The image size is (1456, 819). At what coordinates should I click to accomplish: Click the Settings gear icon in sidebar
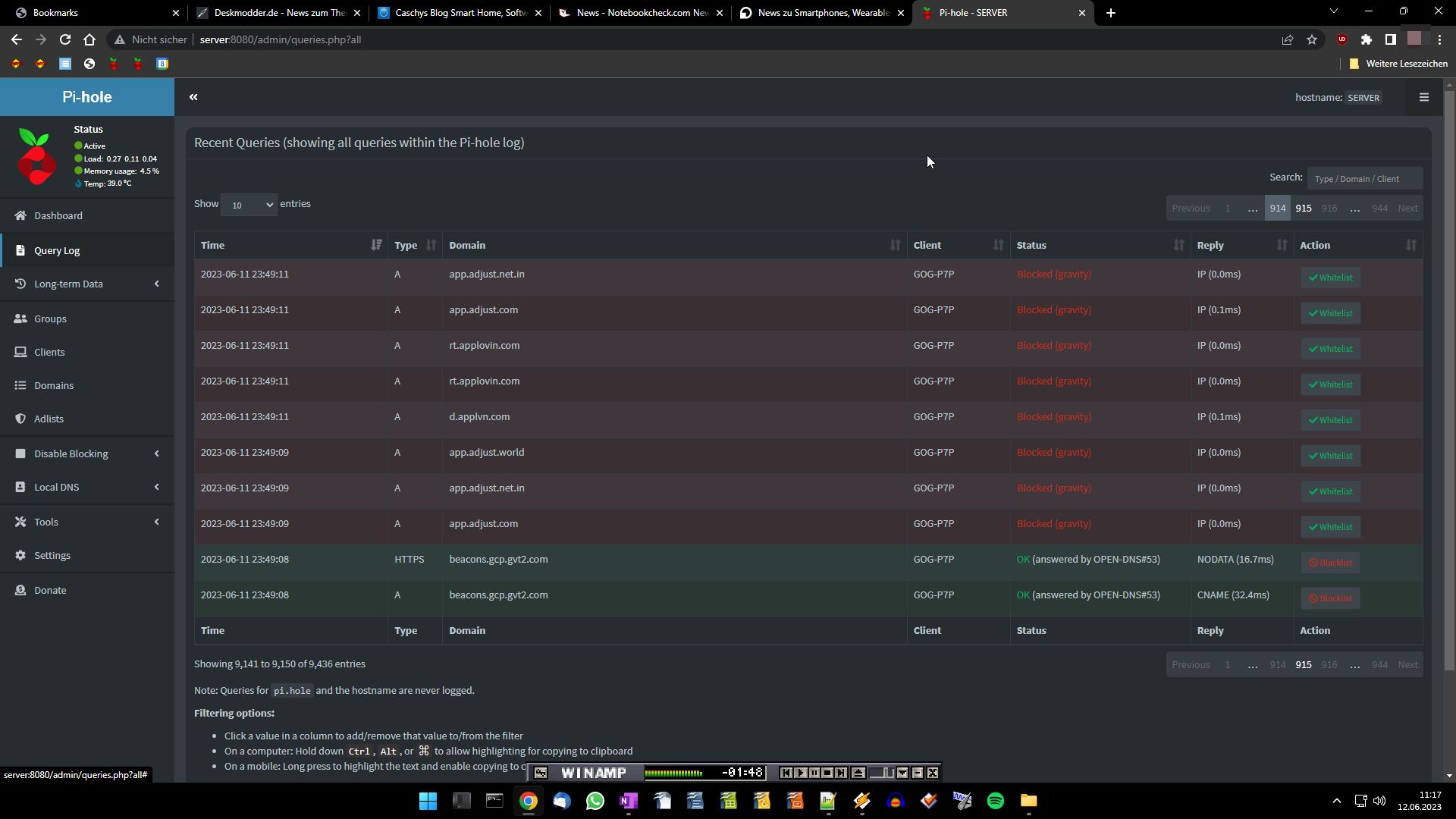(20, 555)
